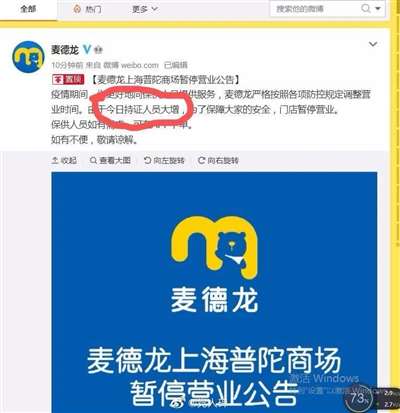Open the full image with 查看大图
Viewport: 400px width, 413px height.
point(110,160)
